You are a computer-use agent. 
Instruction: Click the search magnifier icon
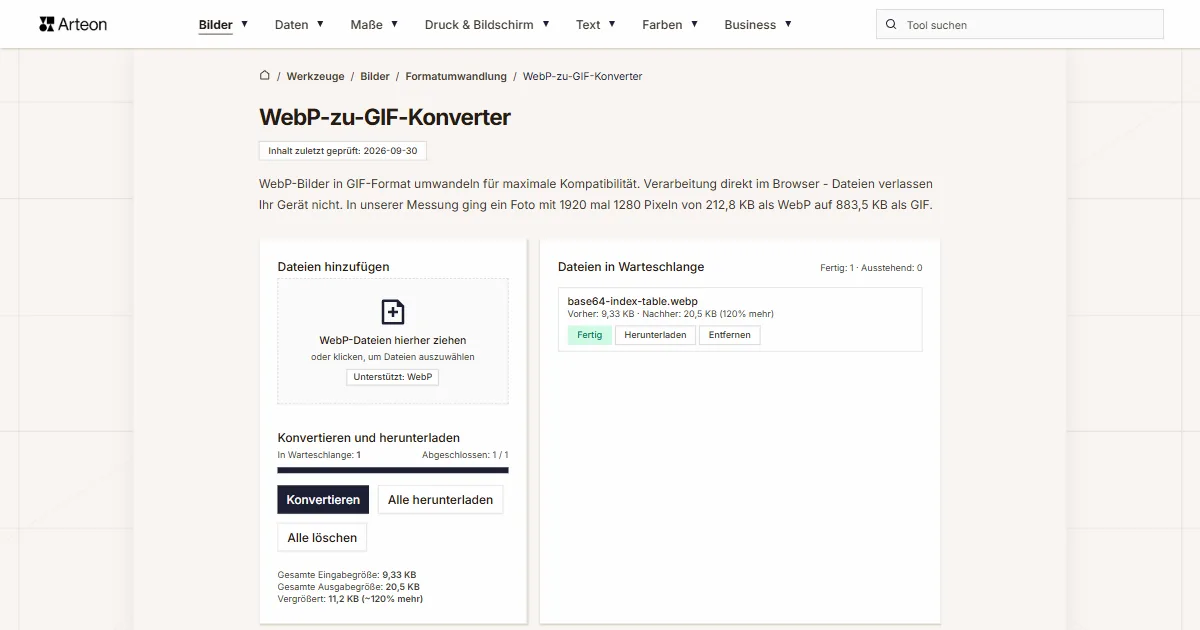[x=891, y=25]
